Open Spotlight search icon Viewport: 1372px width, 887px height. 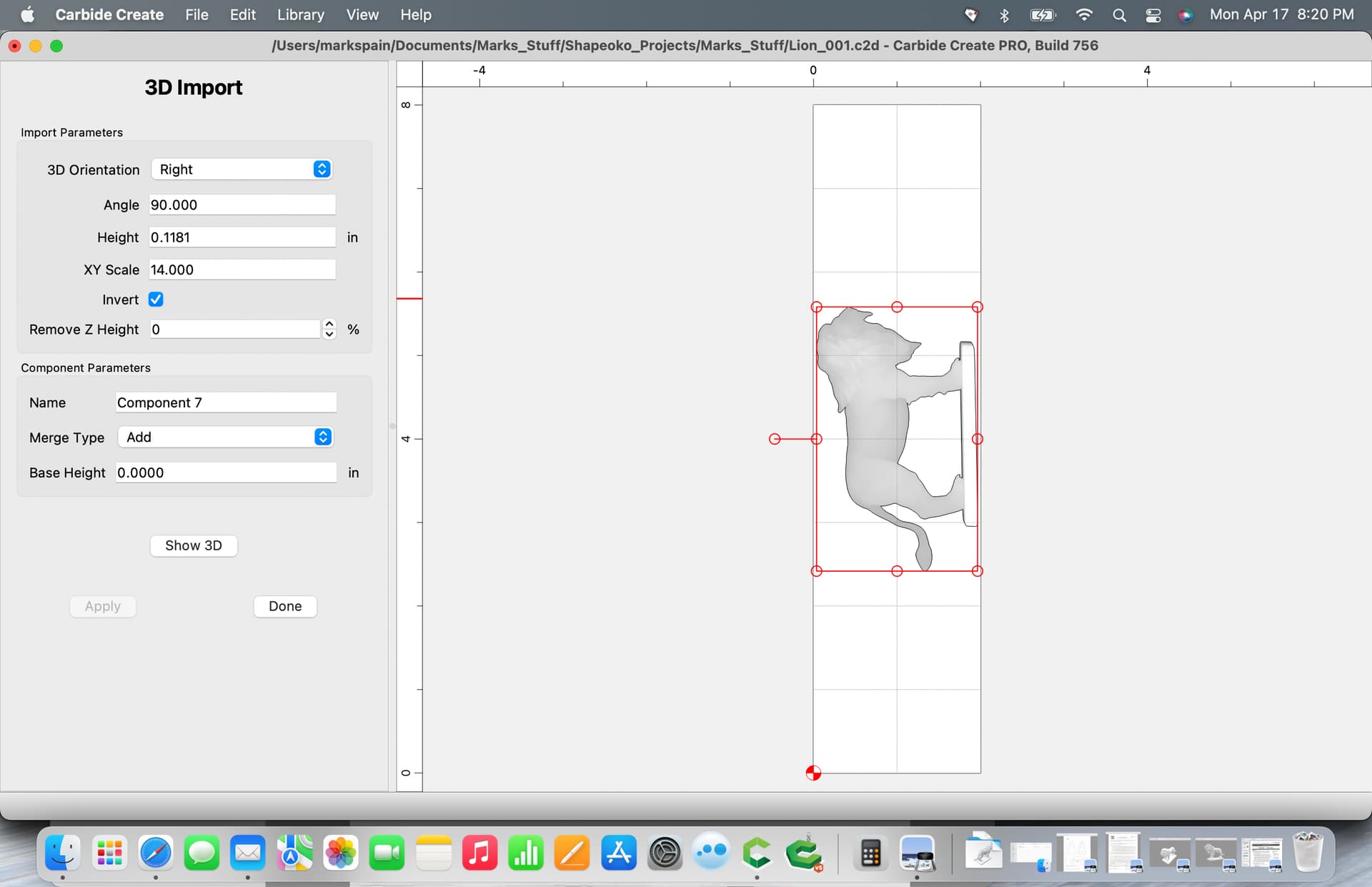pos(1119,15)
